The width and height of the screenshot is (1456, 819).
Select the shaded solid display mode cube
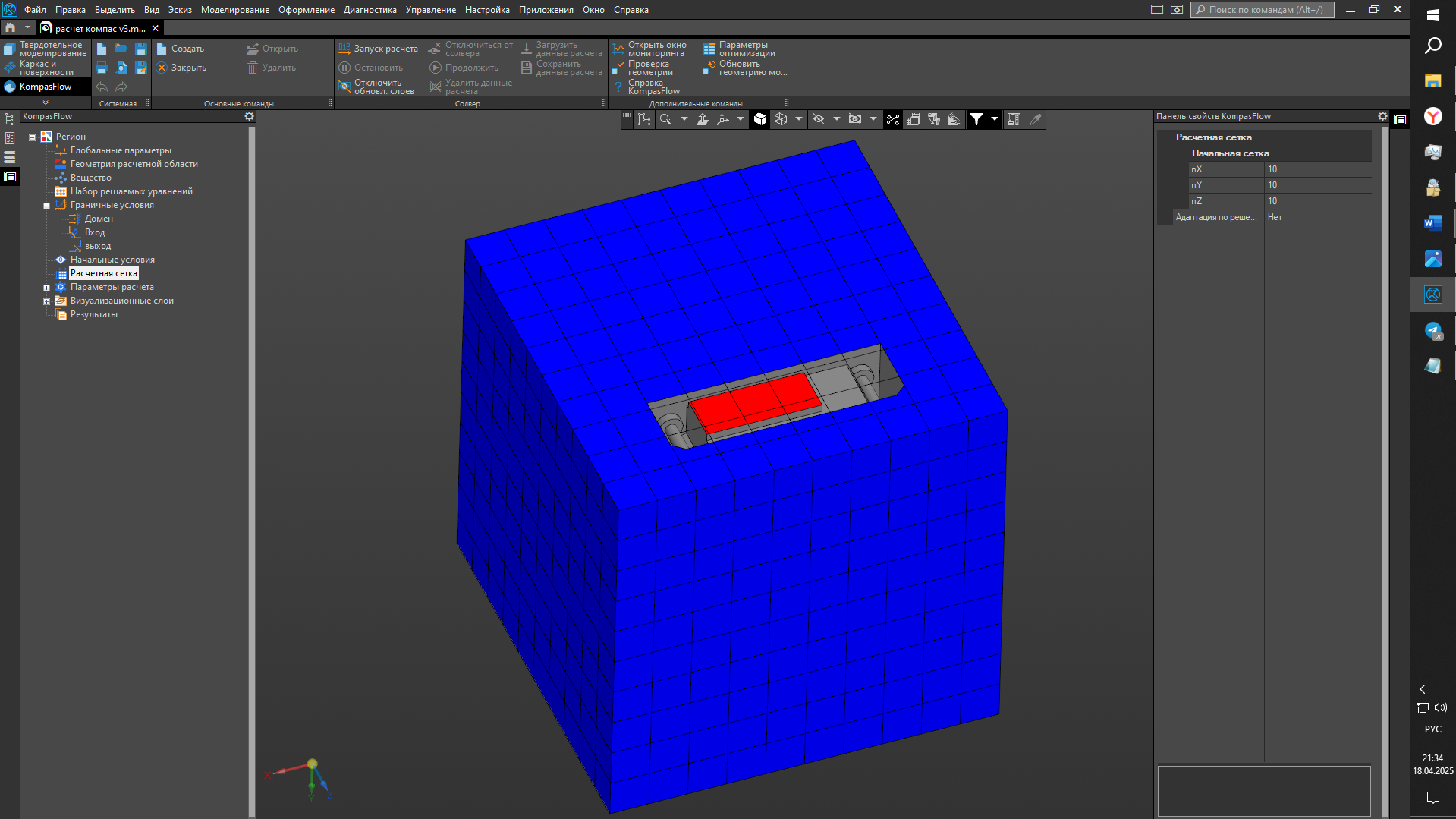pyautogui.click(x=760, y=119)
